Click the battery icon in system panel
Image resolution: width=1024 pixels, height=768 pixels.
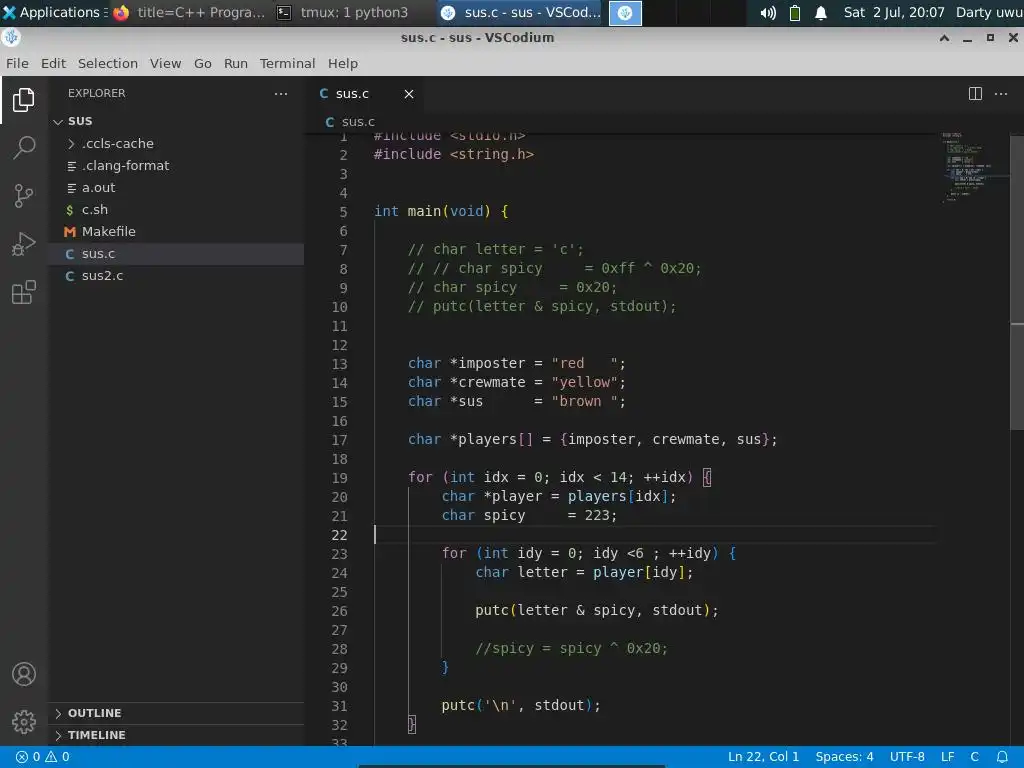click(x=795, y=12)
